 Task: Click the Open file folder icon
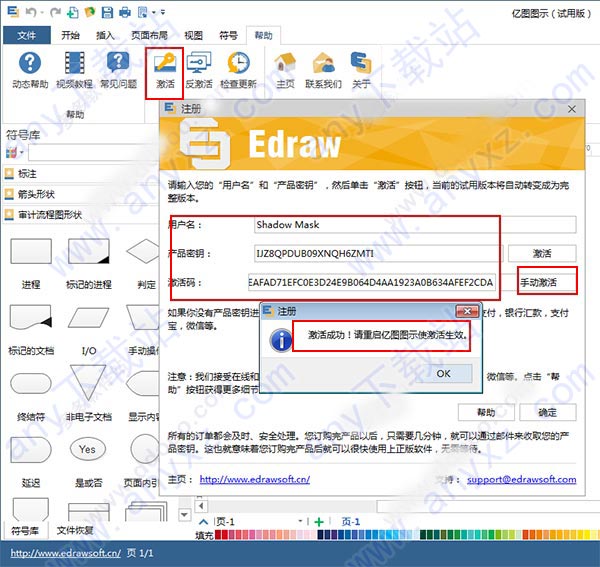pos(89,12)
